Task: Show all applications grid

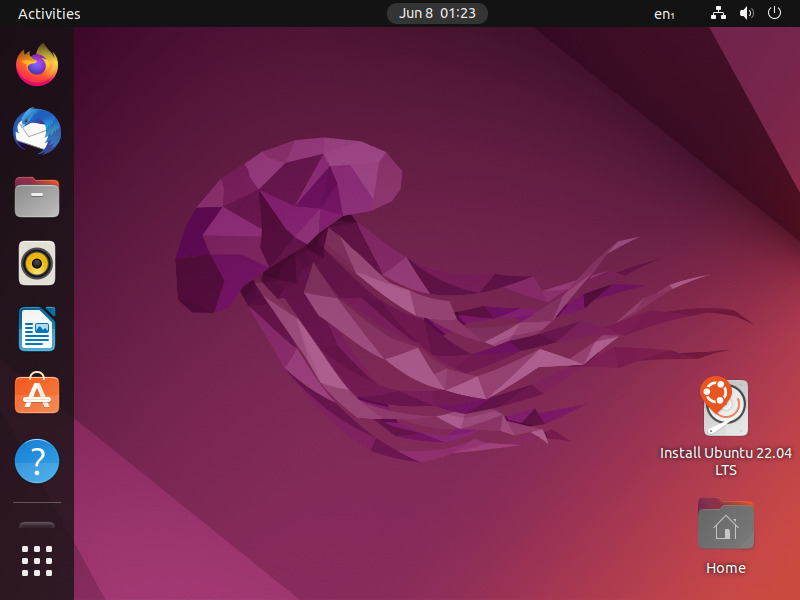Action: tap(36, 560)
